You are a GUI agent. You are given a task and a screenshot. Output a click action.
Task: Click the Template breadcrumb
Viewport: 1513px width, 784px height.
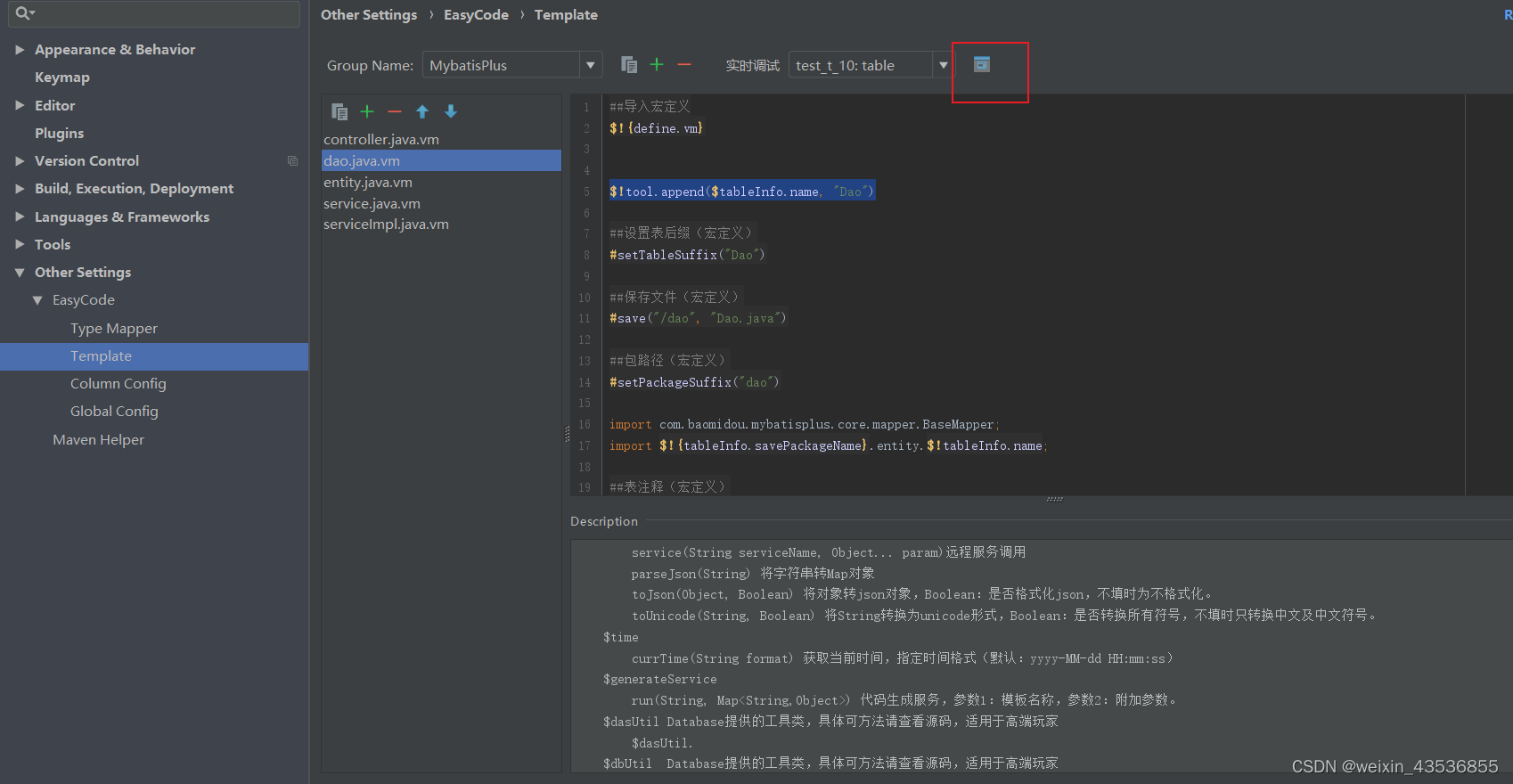[566, 15]
